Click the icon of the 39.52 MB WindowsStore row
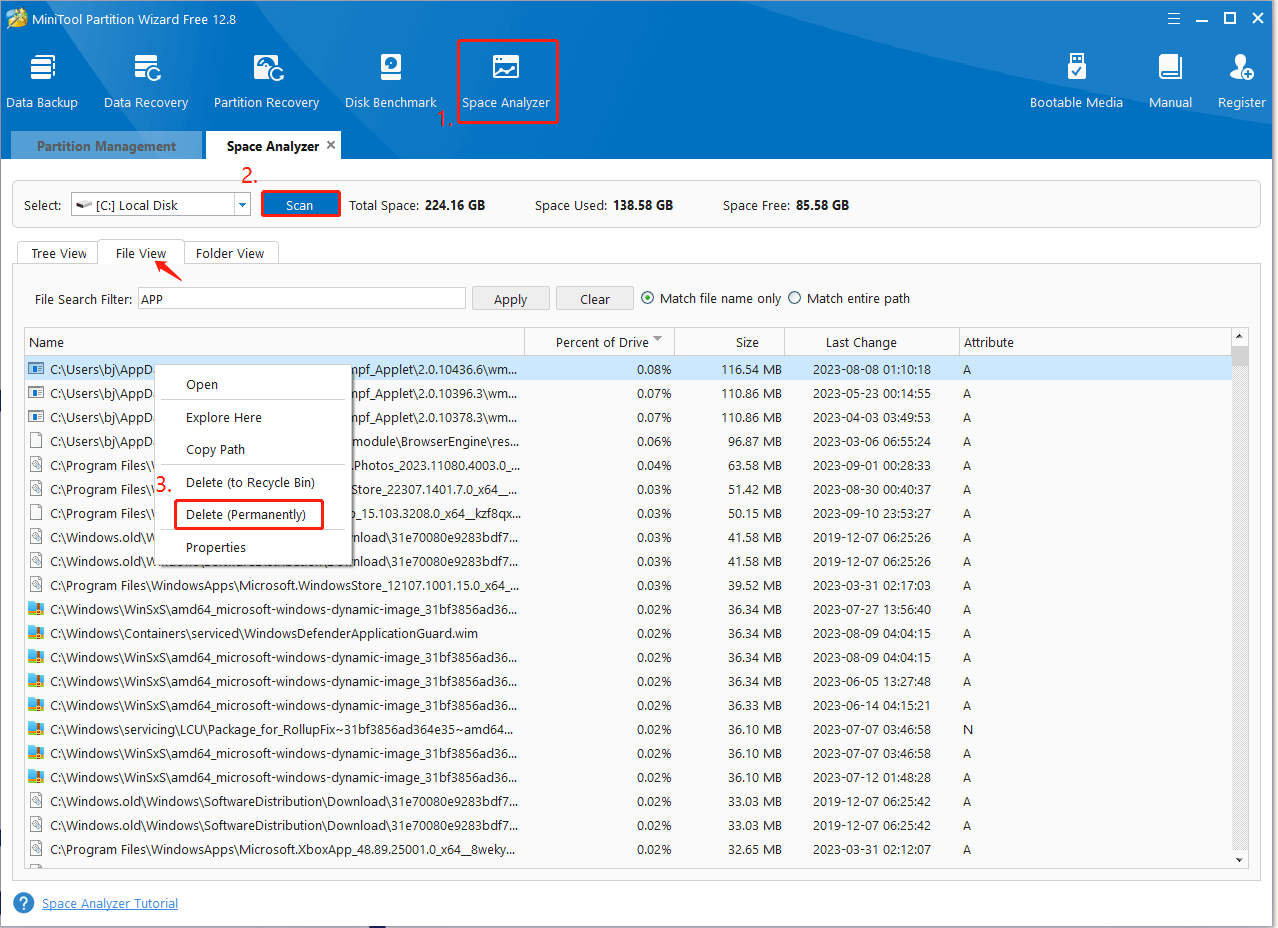 [36, 585]
